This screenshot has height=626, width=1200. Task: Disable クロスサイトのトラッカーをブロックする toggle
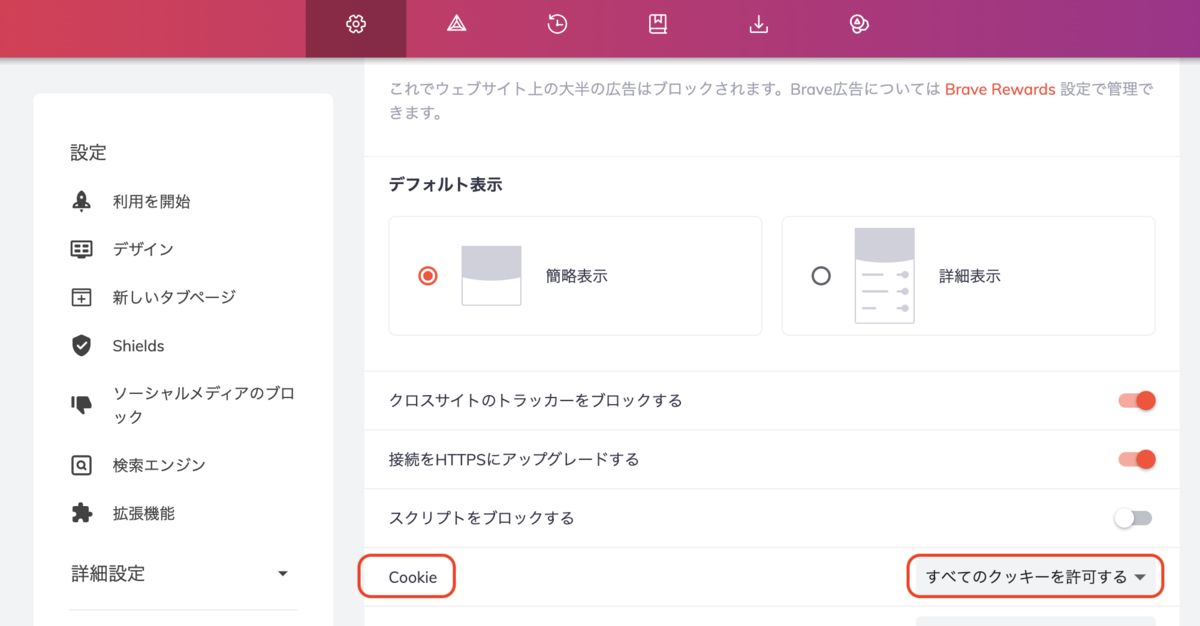coord(1135,399)
